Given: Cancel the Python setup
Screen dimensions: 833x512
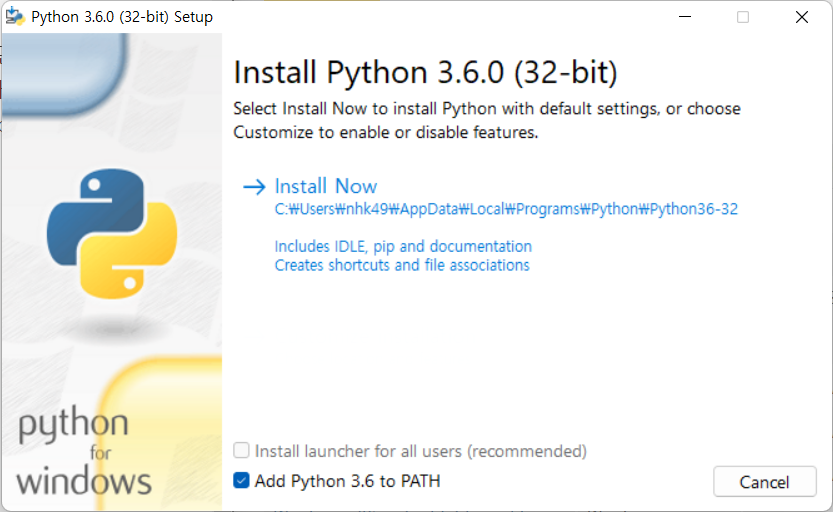Looking at the screenshot, I should pyautogui.click(x=764, y=482).
